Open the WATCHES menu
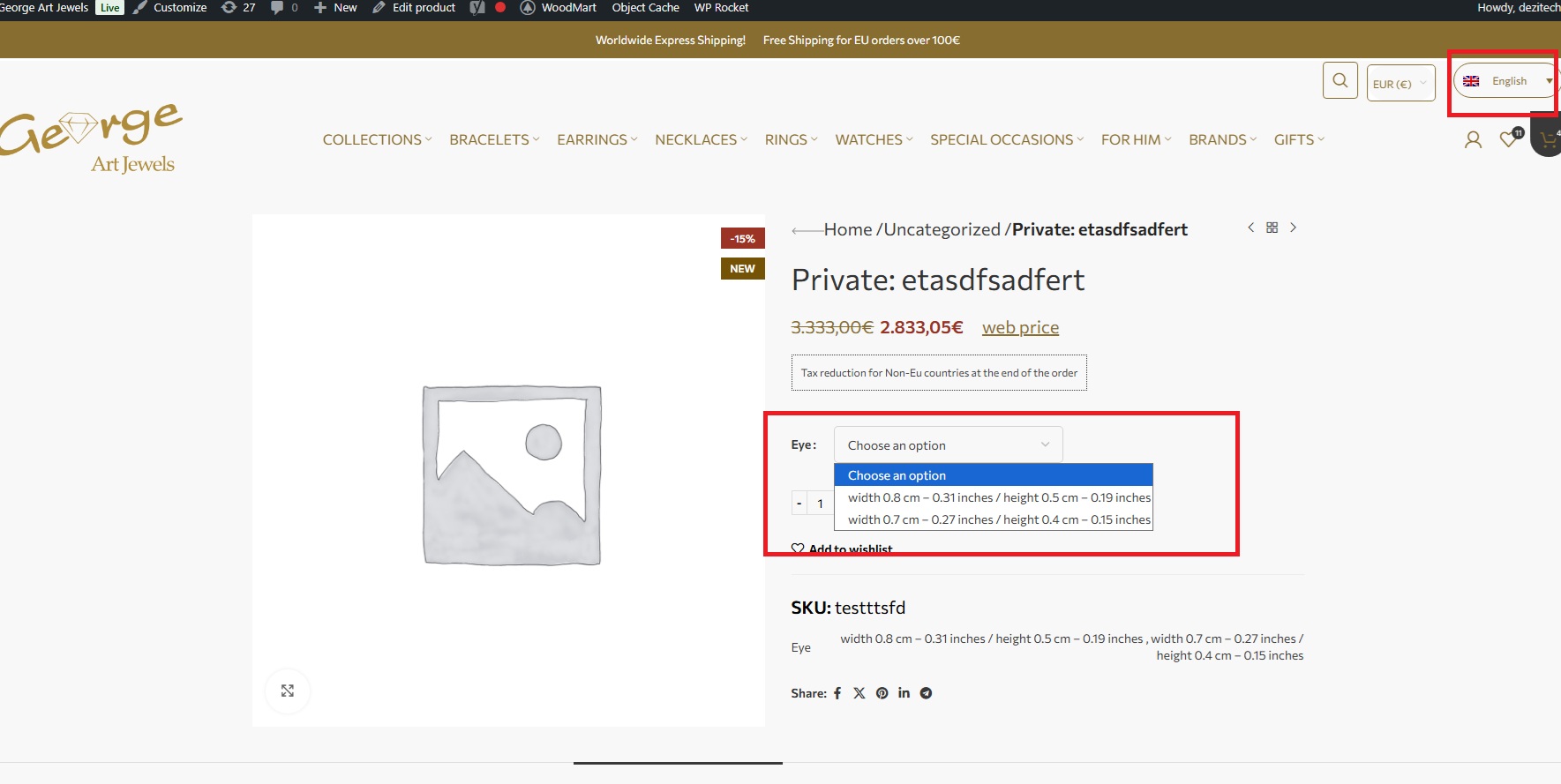This screenshot has height=784, width=1561. click(x=874, y=139)
